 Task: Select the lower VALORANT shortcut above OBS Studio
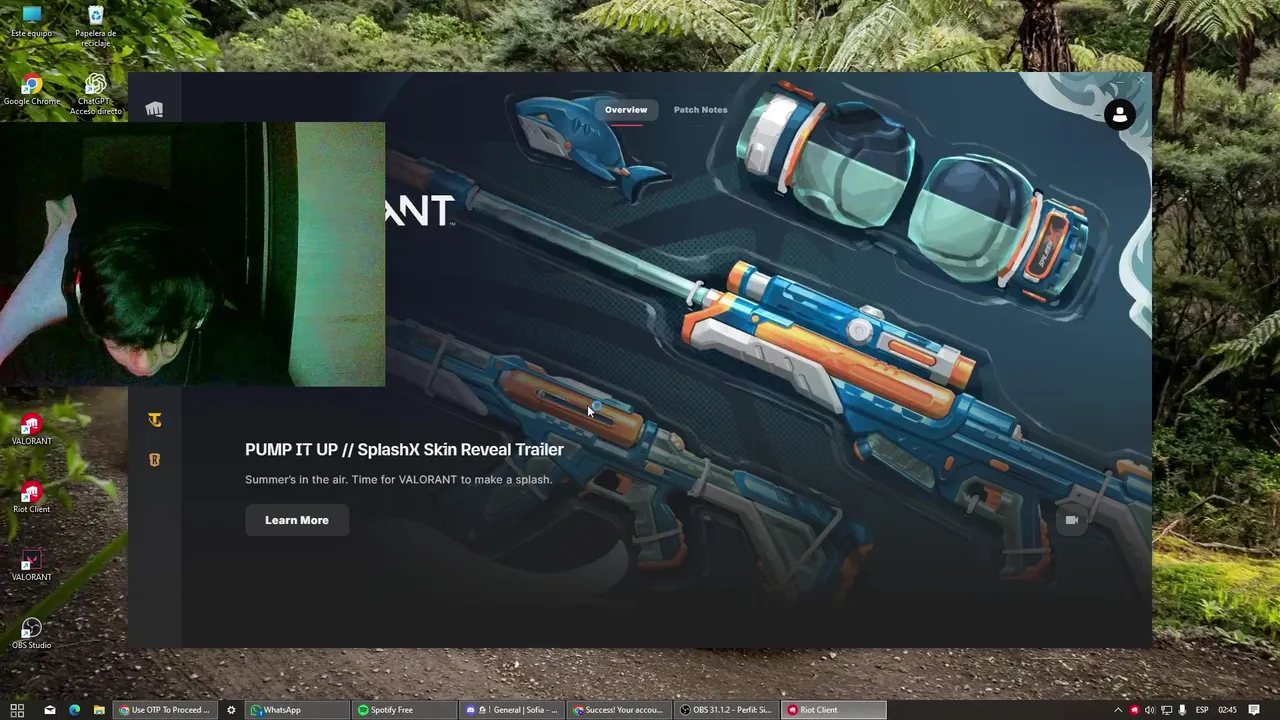(x=32, y=565)
